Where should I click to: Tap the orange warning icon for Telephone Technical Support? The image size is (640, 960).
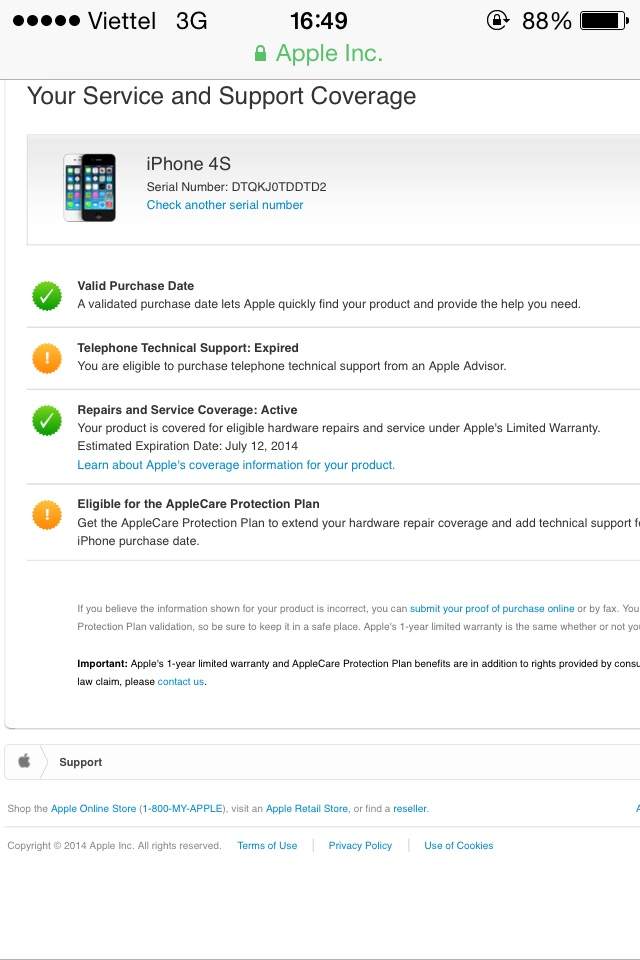pyautogui.click(x=47, y=358)
